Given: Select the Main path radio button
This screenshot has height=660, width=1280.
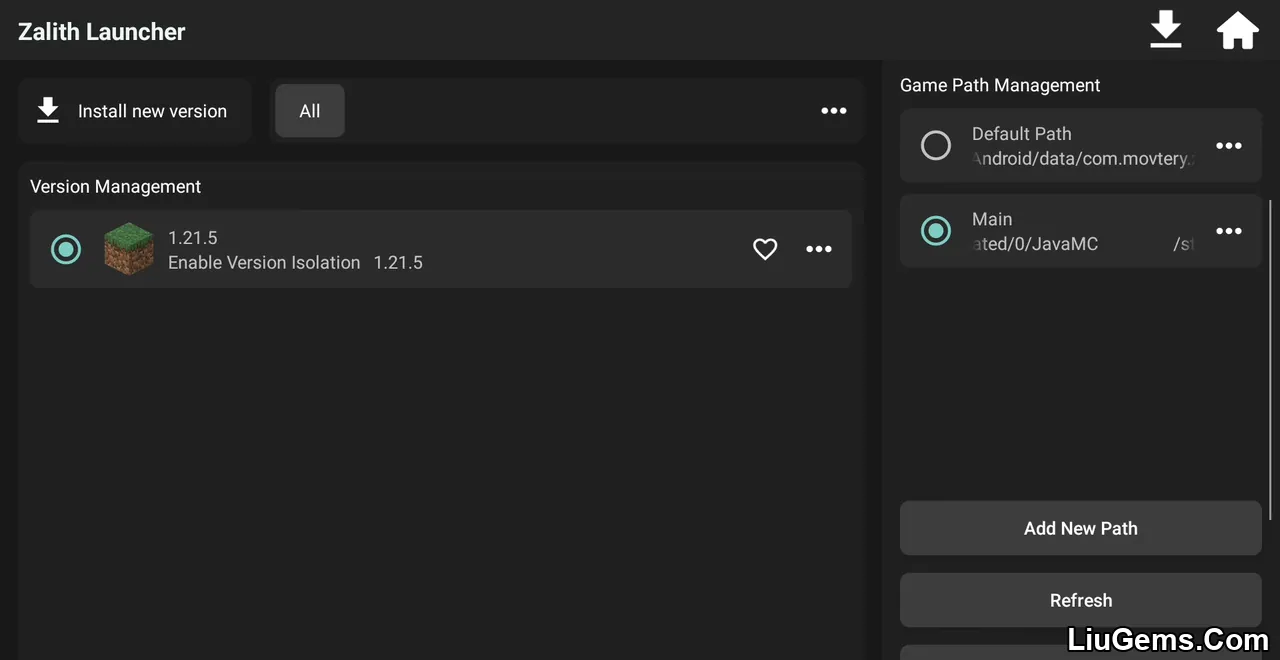Looking at the screenshot, I should tap(936, 231).
